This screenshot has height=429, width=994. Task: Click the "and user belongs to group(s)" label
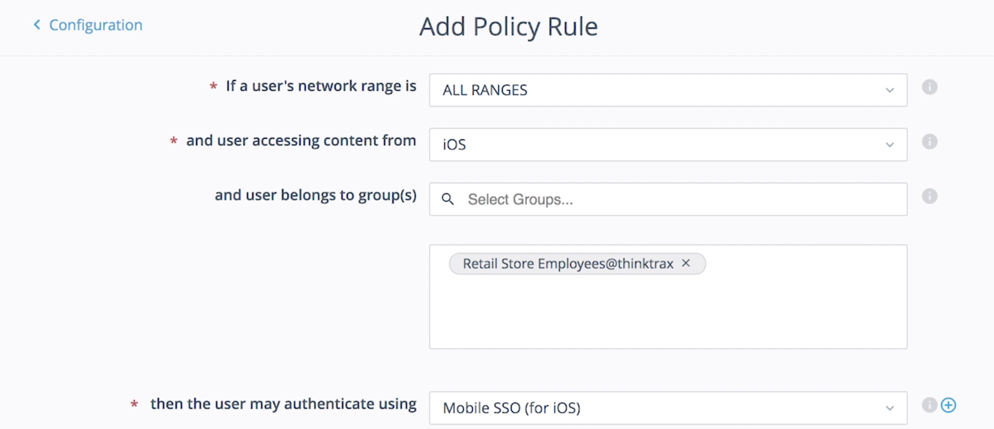(315, 195)
